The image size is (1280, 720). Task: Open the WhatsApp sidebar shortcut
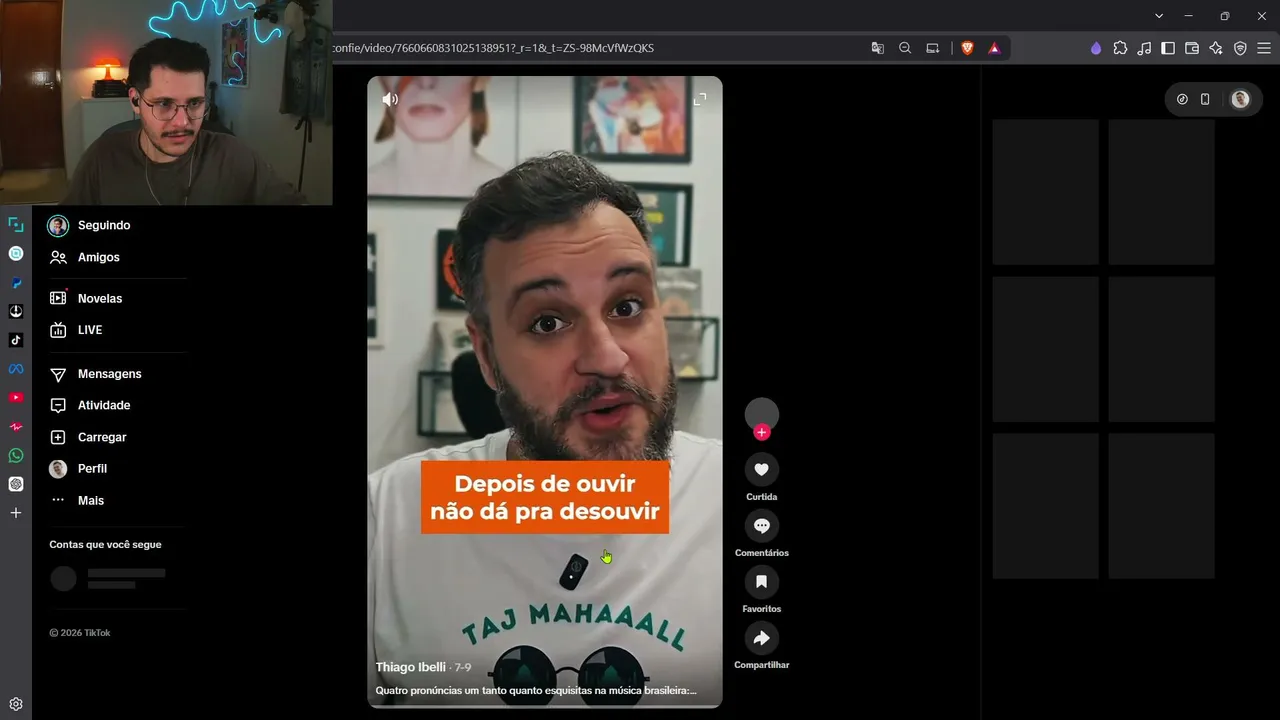(16, 455)
